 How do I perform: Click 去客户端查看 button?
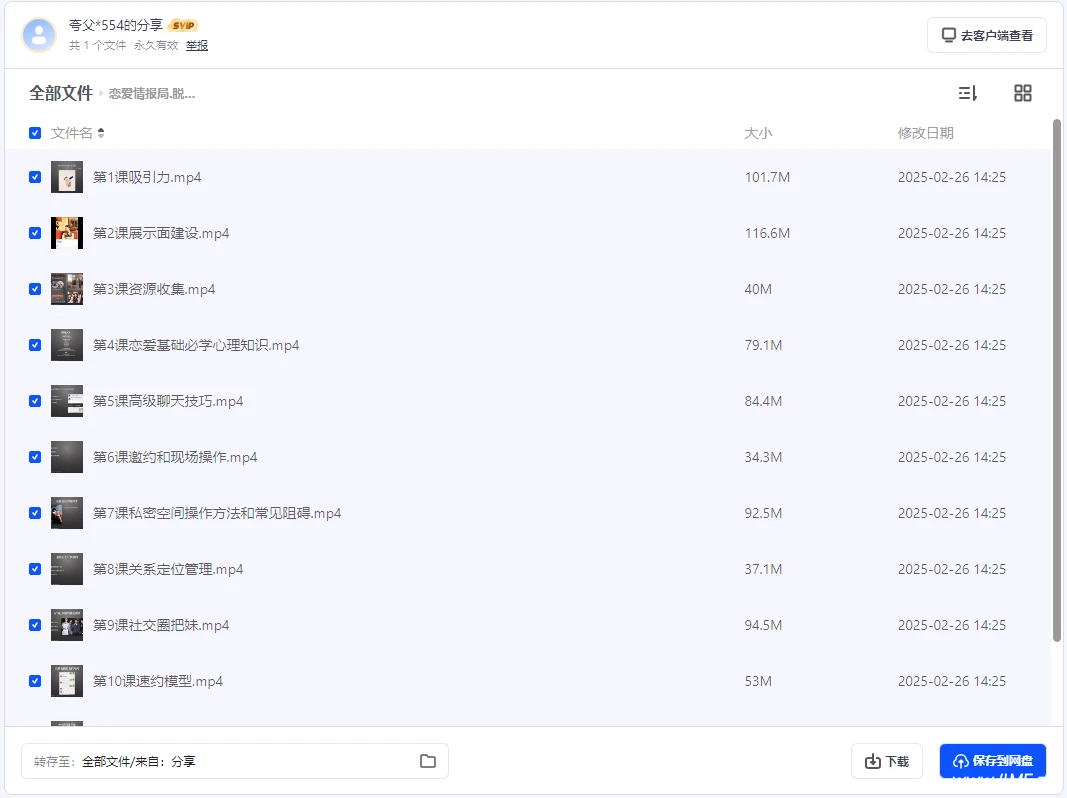[x=986, y=35]
